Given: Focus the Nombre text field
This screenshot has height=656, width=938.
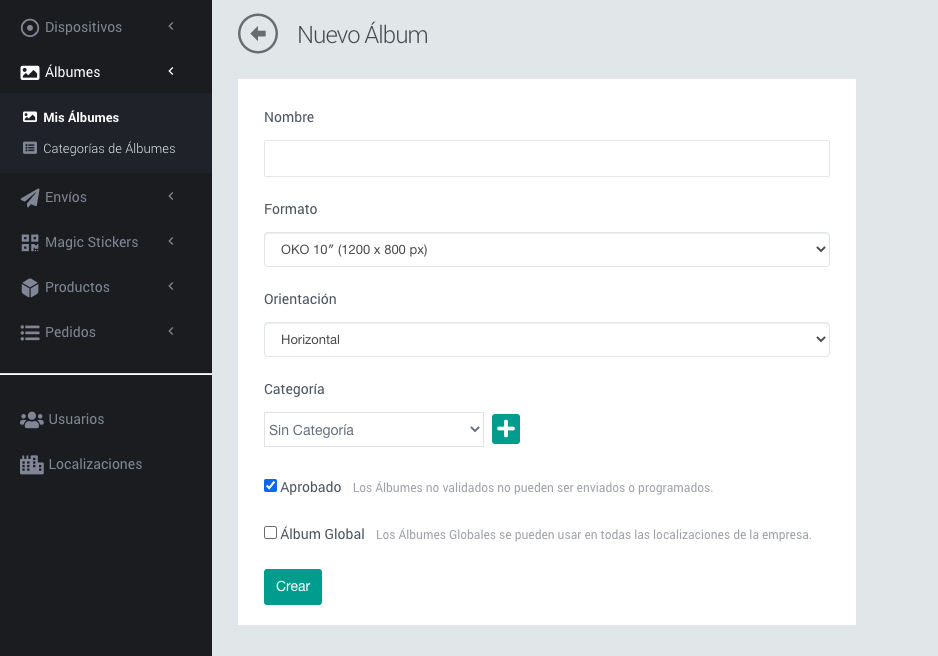Looking at the screenshot, I should pyautogui.click(x=546, y=158).
